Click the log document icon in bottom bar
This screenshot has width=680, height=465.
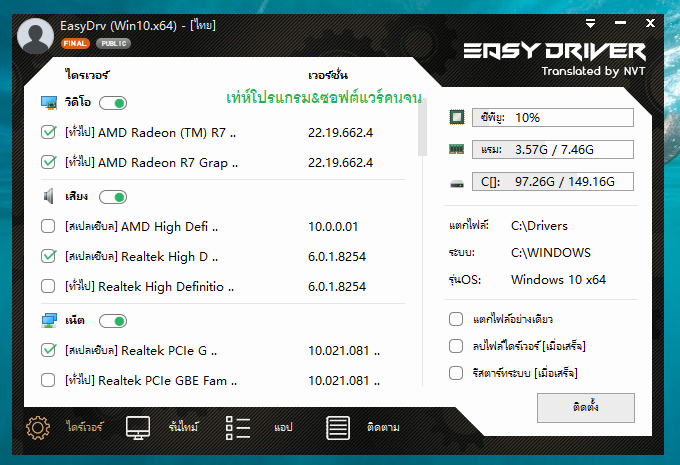click(338, 428)
